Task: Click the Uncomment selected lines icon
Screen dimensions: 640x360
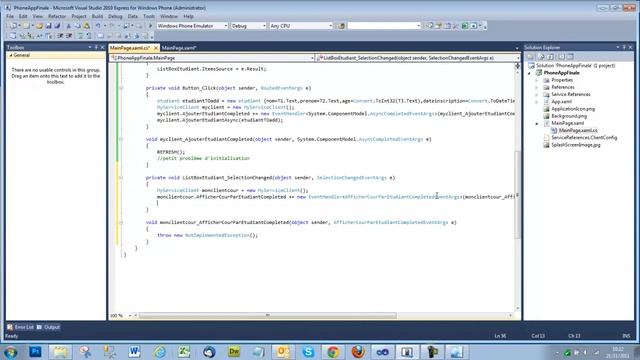Action: point(88,36)
